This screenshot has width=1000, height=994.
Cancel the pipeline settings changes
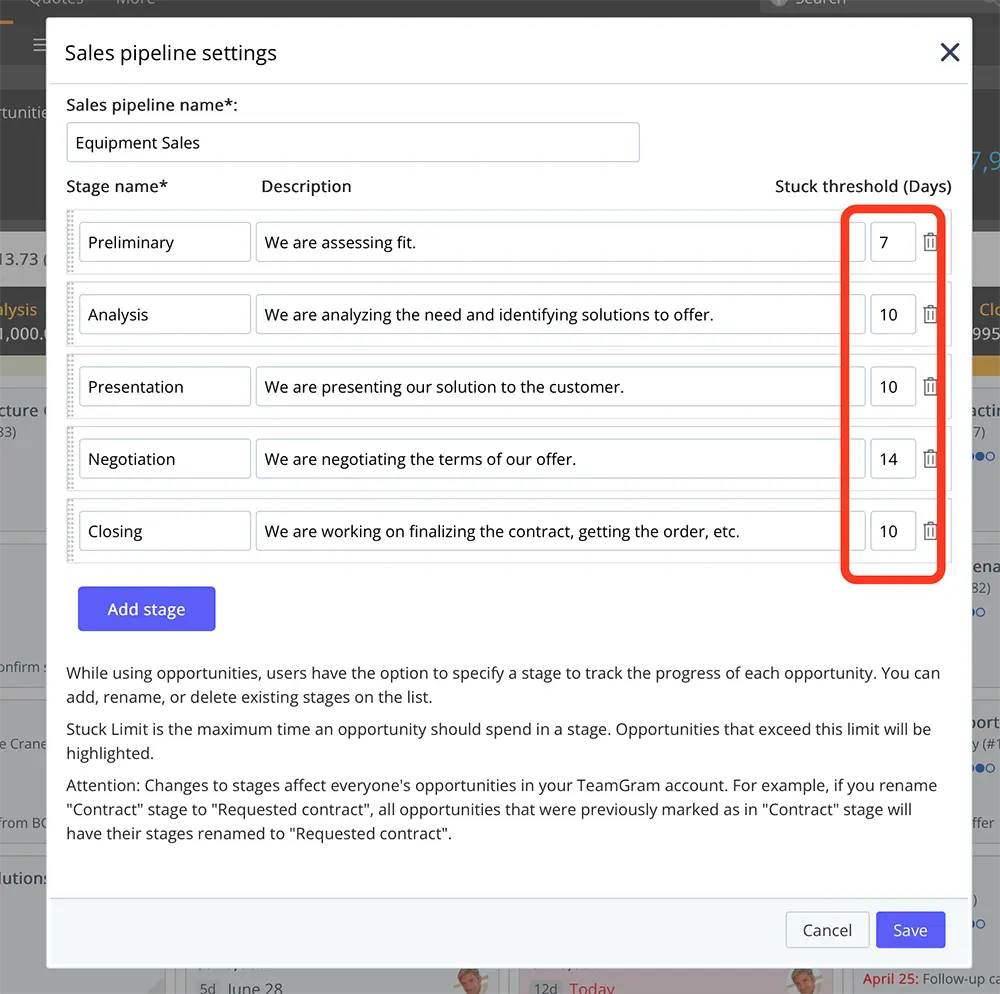click(x=827, y=930)
